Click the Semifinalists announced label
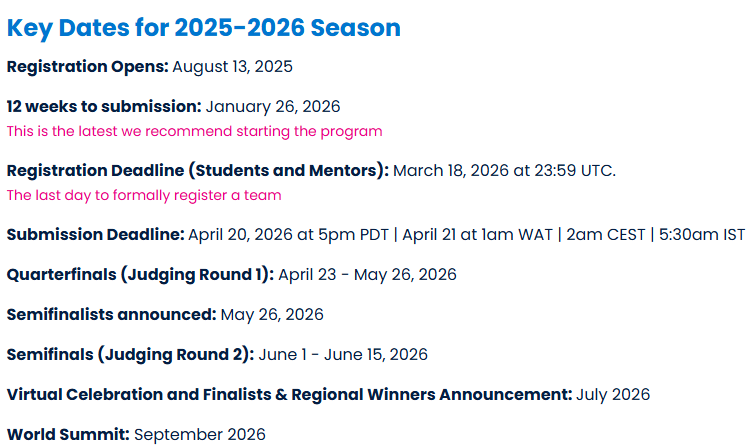 coord(111,314)
